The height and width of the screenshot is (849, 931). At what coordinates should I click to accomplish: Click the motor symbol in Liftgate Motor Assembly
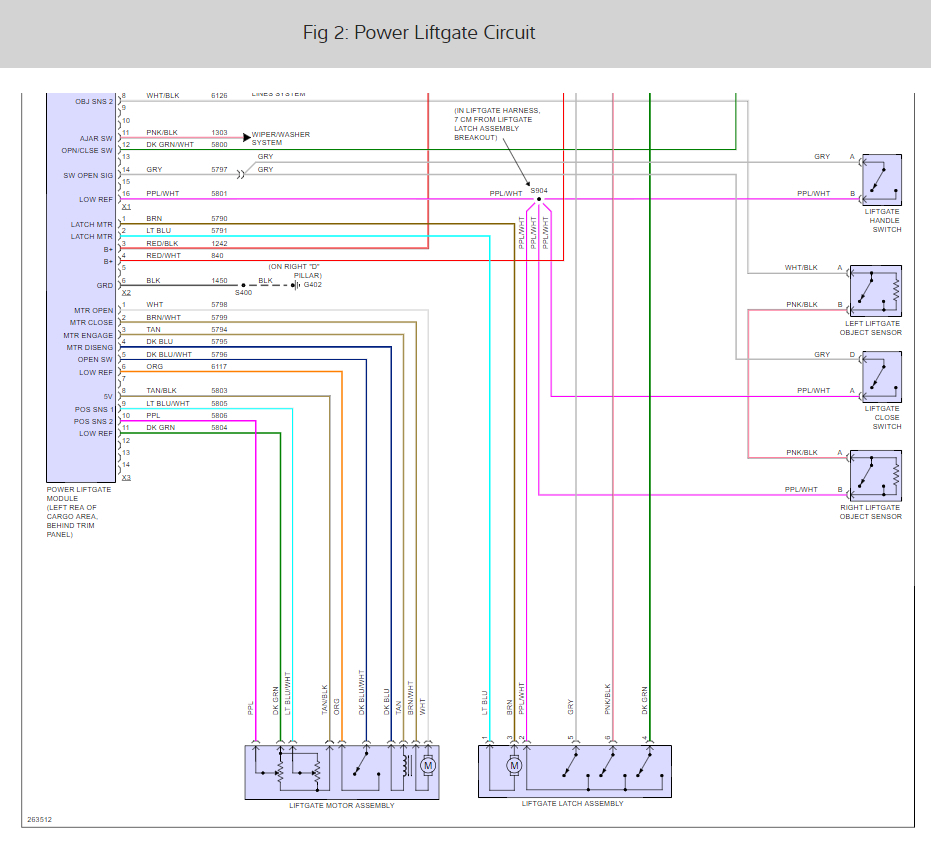click(428, 766)
